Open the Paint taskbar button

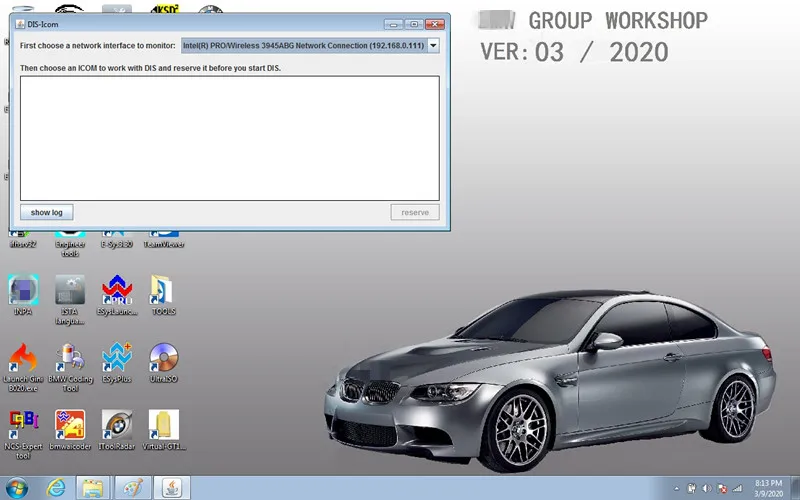[x=133, y=488]
